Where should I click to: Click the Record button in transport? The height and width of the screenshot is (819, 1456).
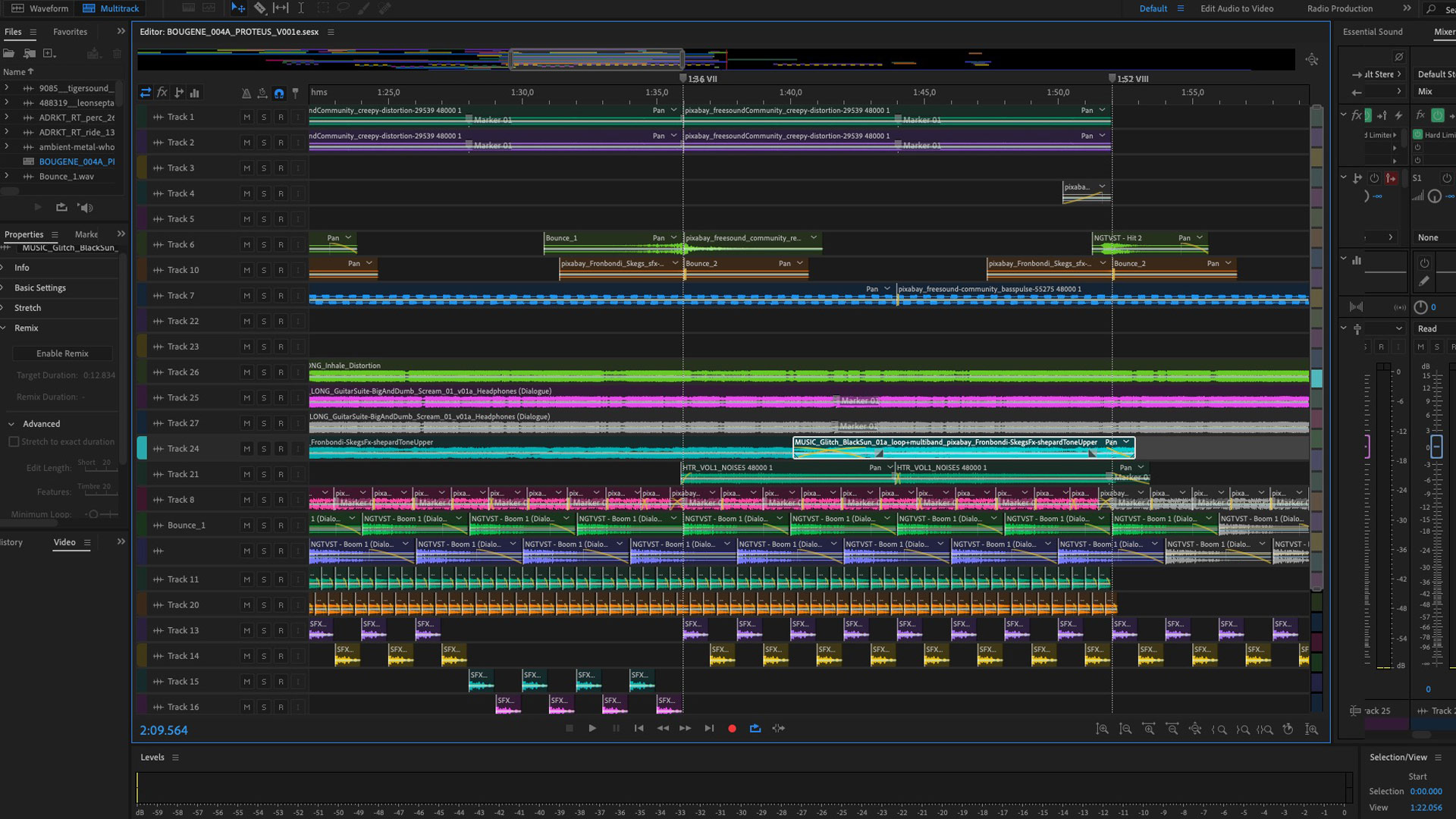click(x=732, y=729)
